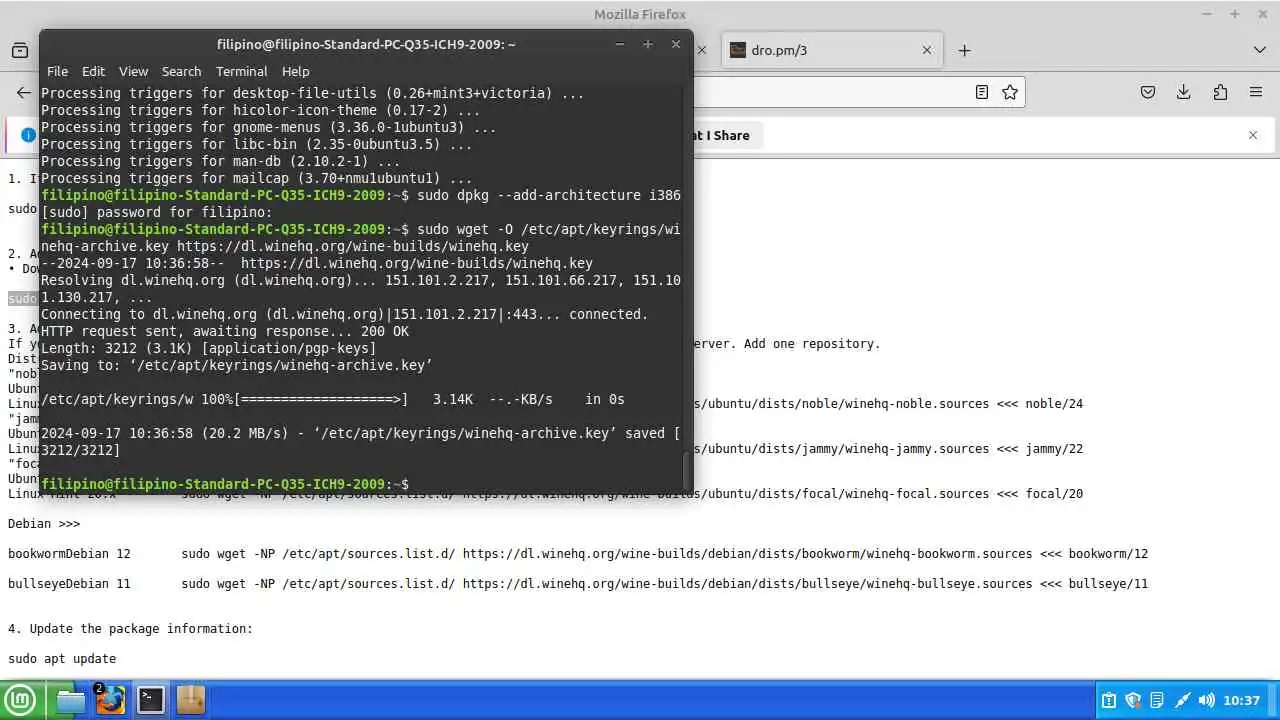Image resolution: width=1280 pixels, height=720 pixels.
Task: Show Firefox downloads panel
Action: point(1184,92)
